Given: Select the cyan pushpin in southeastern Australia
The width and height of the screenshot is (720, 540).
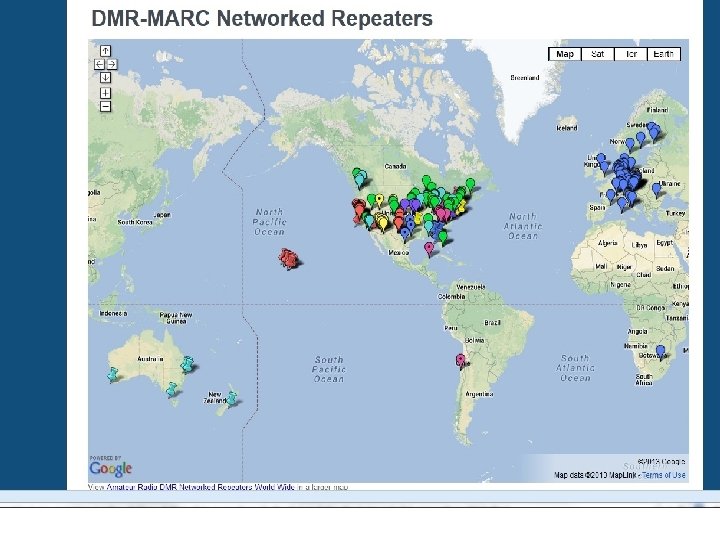Looking at the screenshot, I should [171, 390].
